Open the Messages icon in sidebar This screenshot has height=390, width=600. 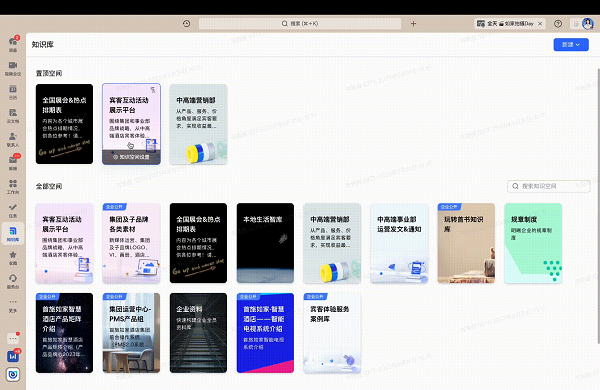pyautogui.click(x=13, y=43)
